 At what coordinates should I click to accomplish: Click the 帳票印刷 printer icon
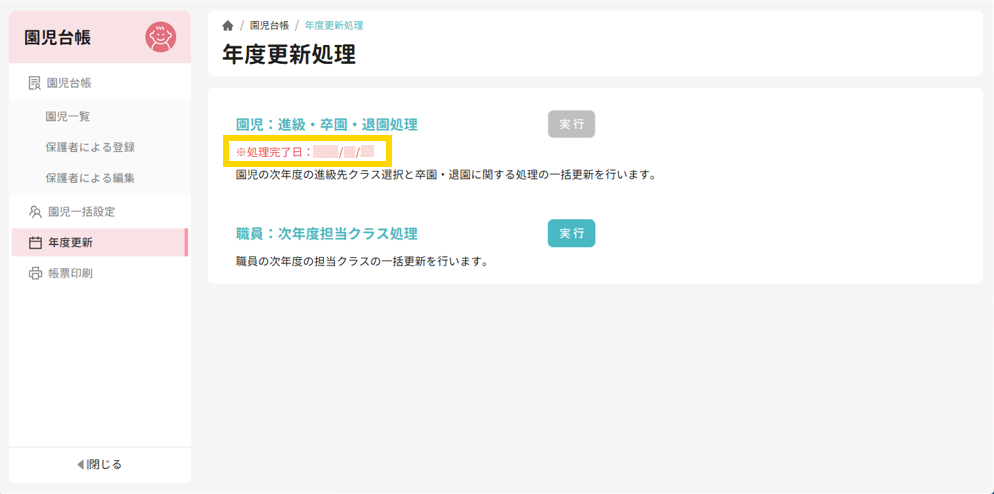[x=35, y=273]
